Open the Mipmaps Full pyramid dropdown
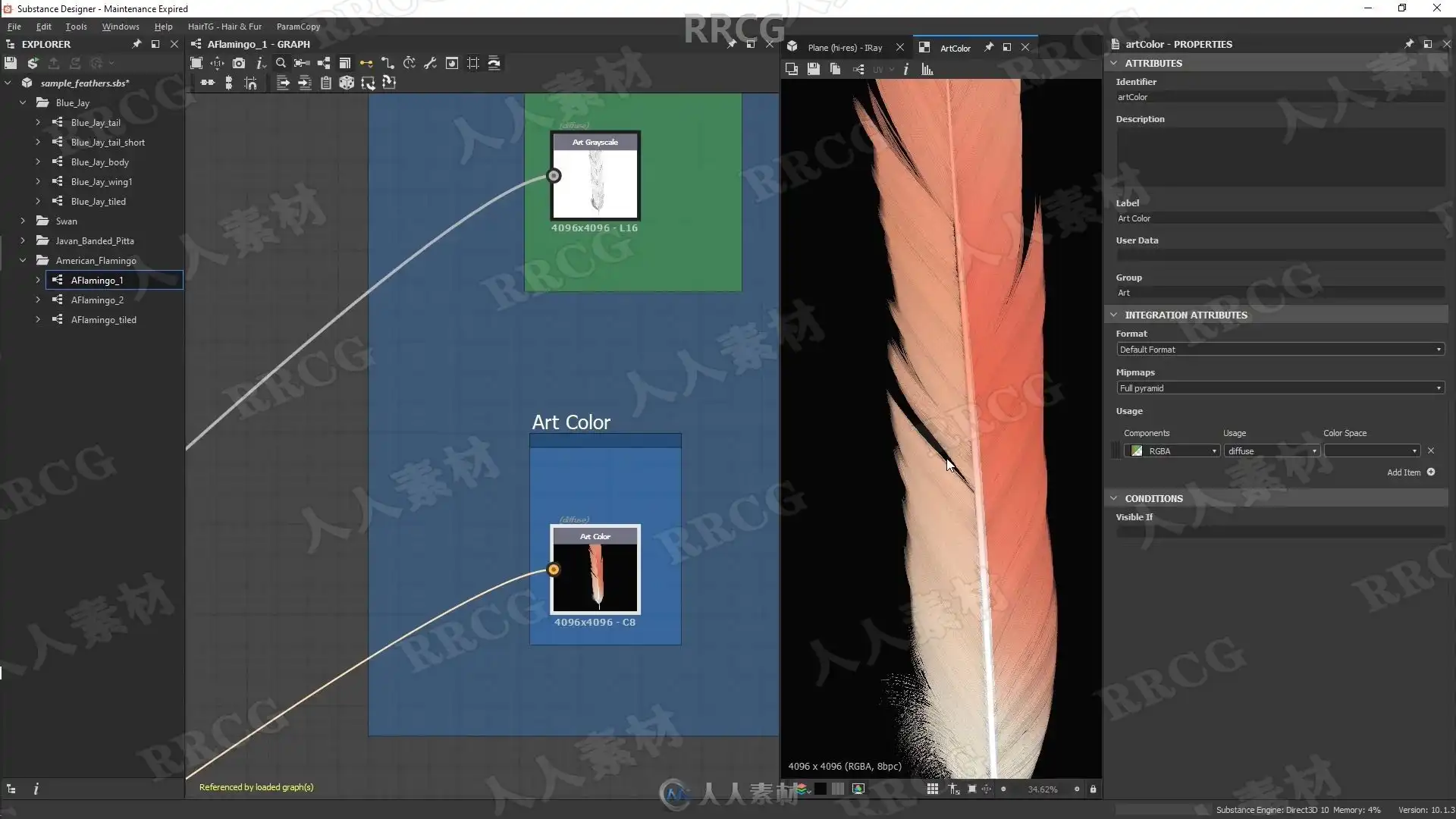 coord(1279,388)
